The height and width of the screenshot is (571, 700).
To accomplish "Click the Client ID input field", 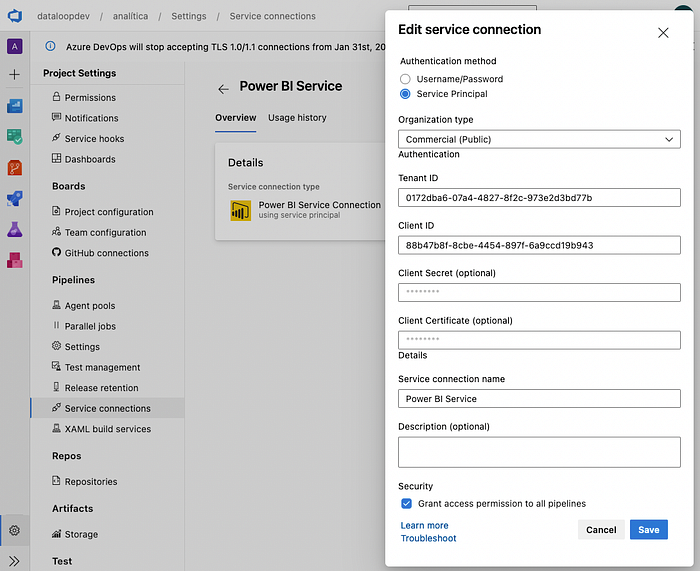I will 539,245.
